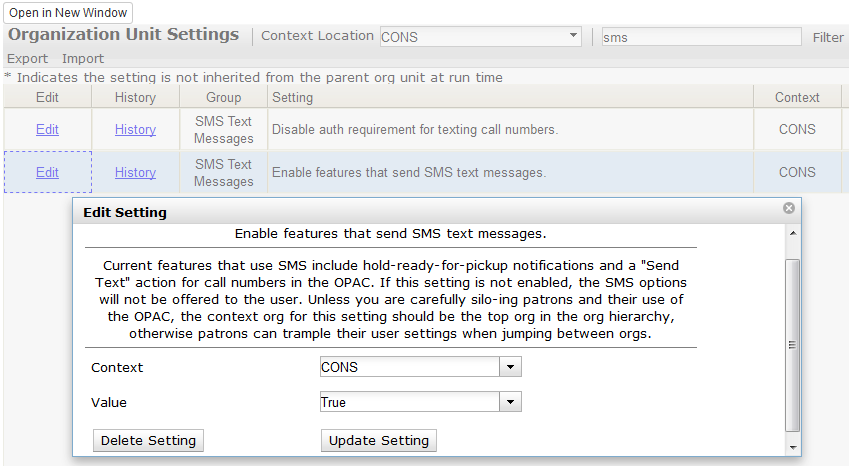849x466 pixels.
Task: Edit the Enable SMS features setting
Action: pos(47,172)
